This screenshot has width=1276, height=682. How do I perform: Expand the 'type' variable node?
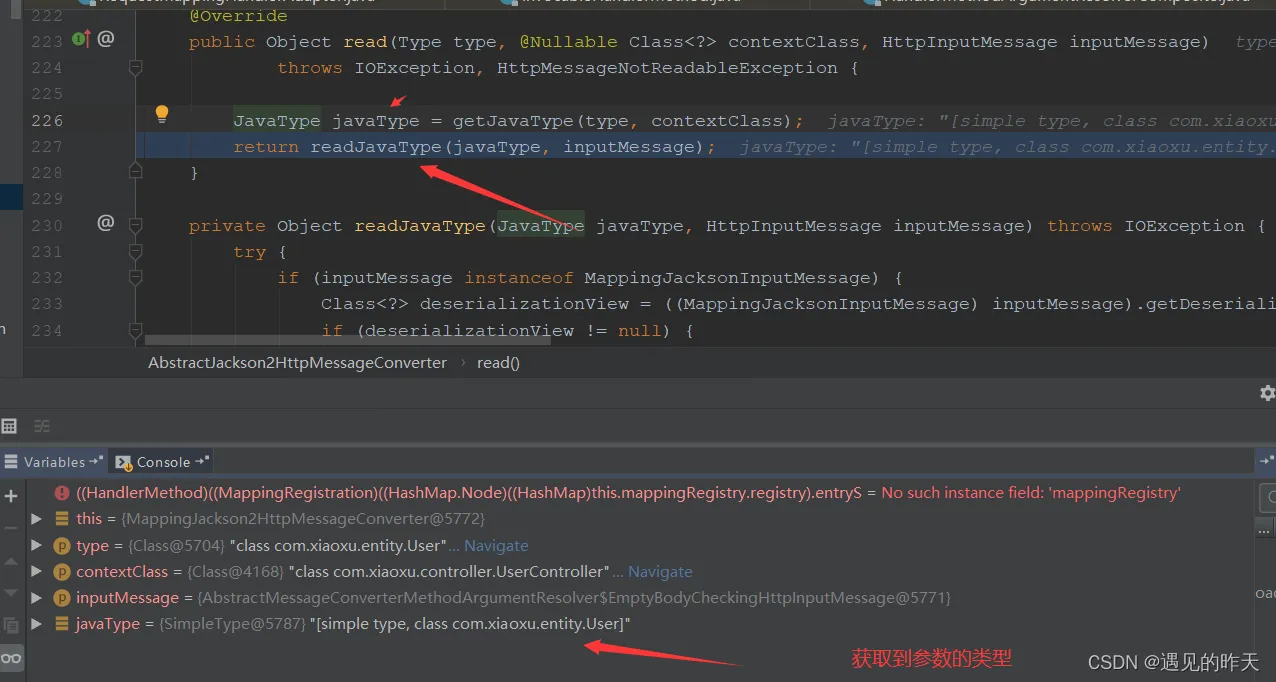37,546
